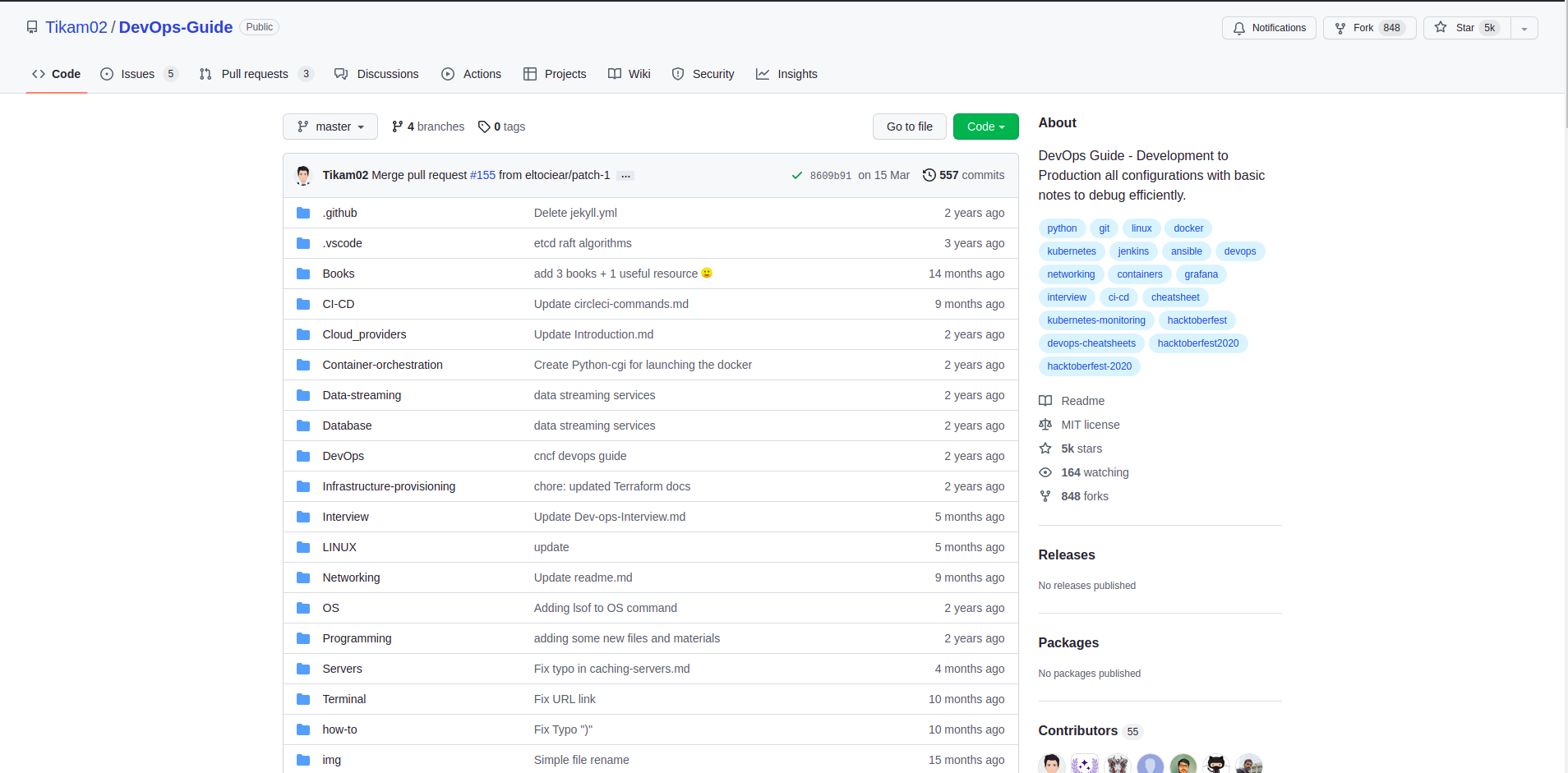Go to the Discussions tab
This screenshot has width=1568, height=773.
pyautogui.click(x=376, y=74)
